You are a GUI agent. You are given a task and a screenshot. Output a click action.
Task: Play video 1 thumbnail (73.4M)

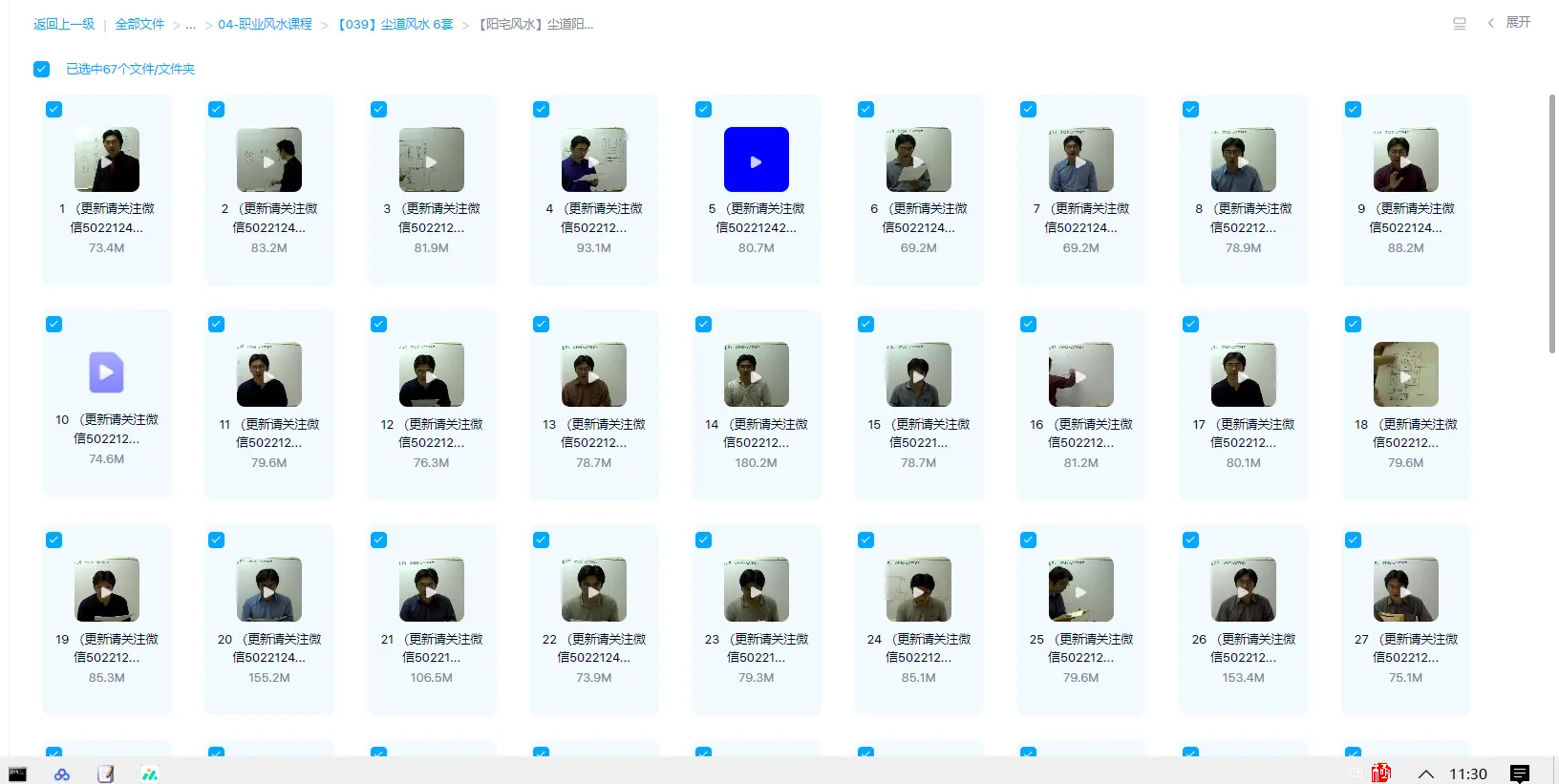[107, 159]
